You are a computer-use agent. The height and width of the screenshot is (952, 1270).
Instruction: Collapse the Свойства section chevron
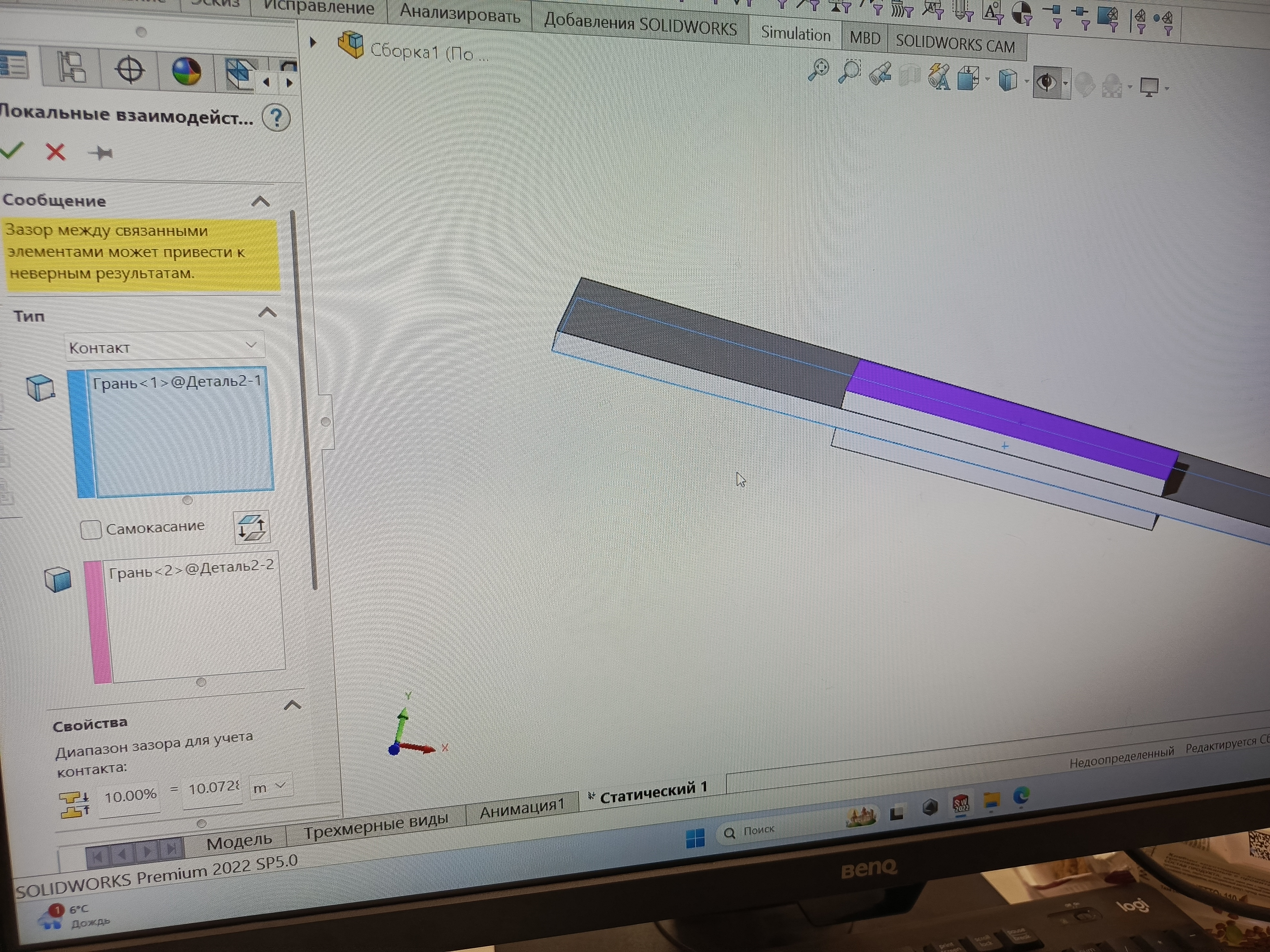[292, 705]
